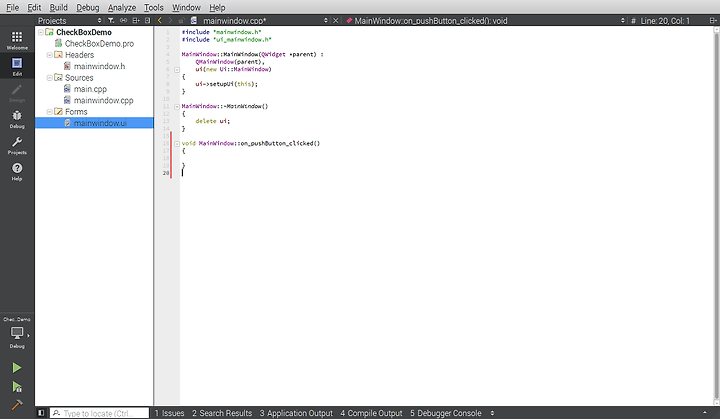Fold the MainWindow constructor code block

(x=177, y=69)
